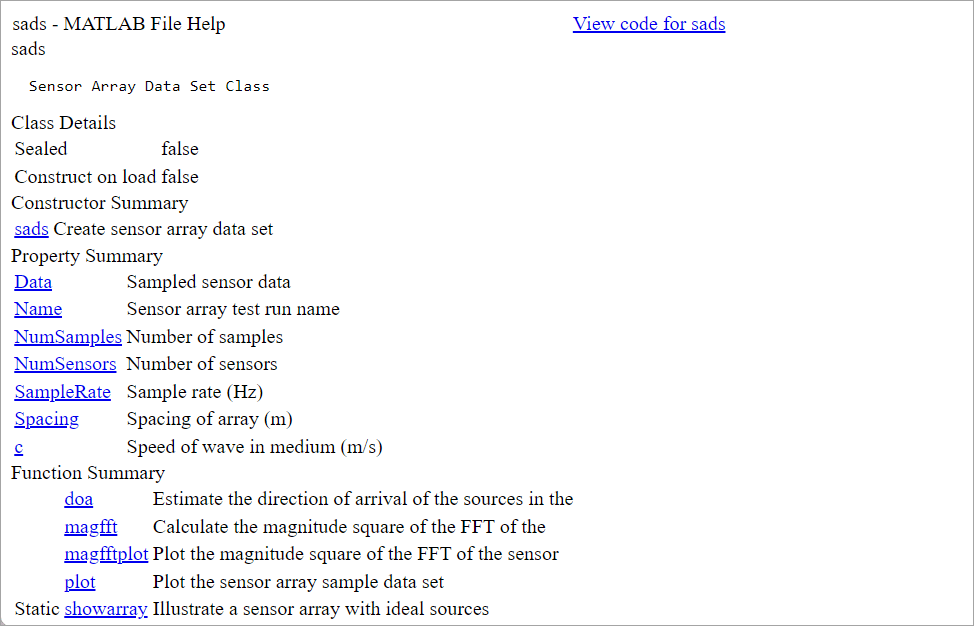Click the 'Function Summary' heading

click(x=88, y=473)
